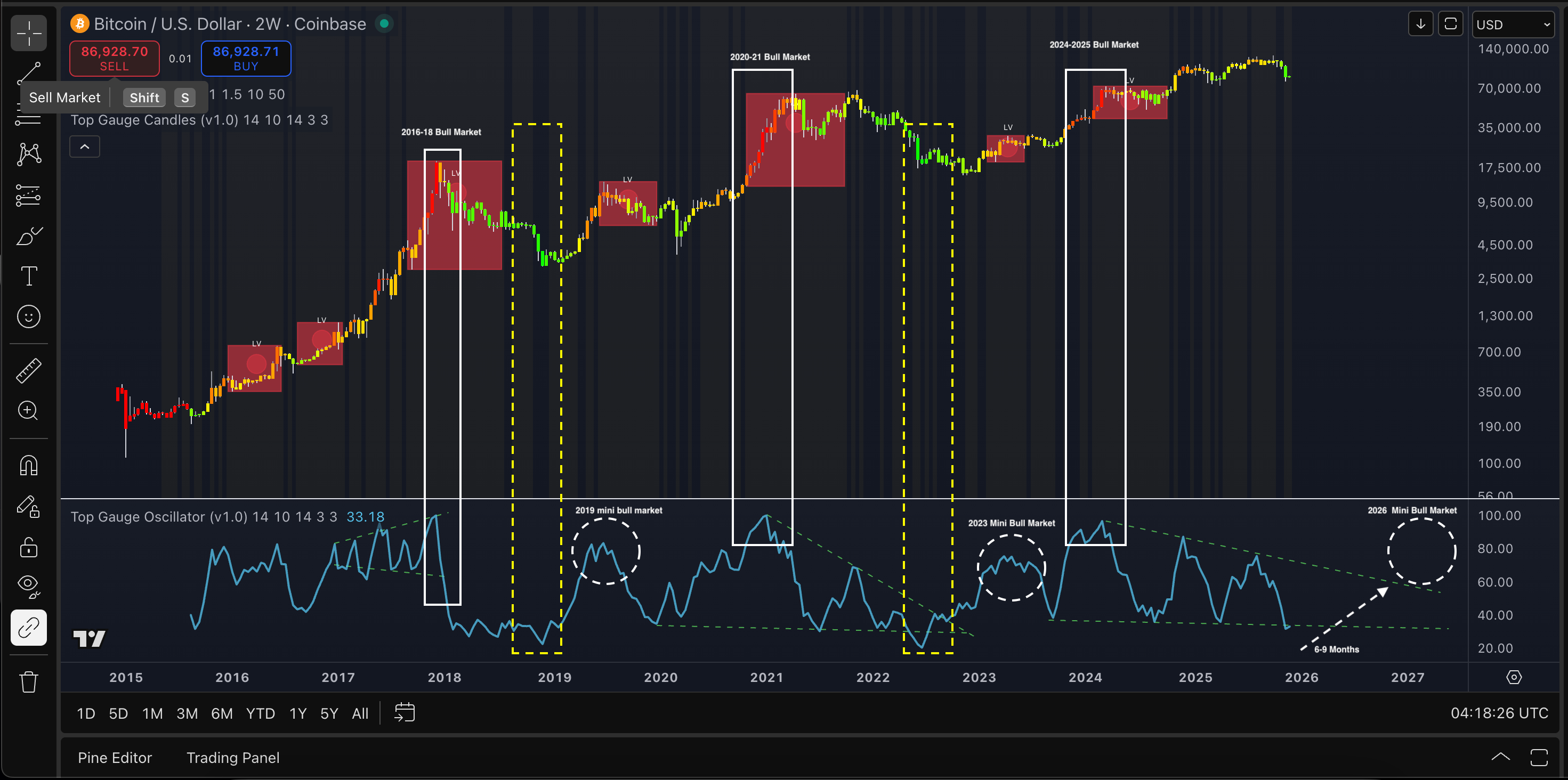Set the chart range to 5Y
The width and height of the screenshot is (1568, 780).
coord(329,713)
